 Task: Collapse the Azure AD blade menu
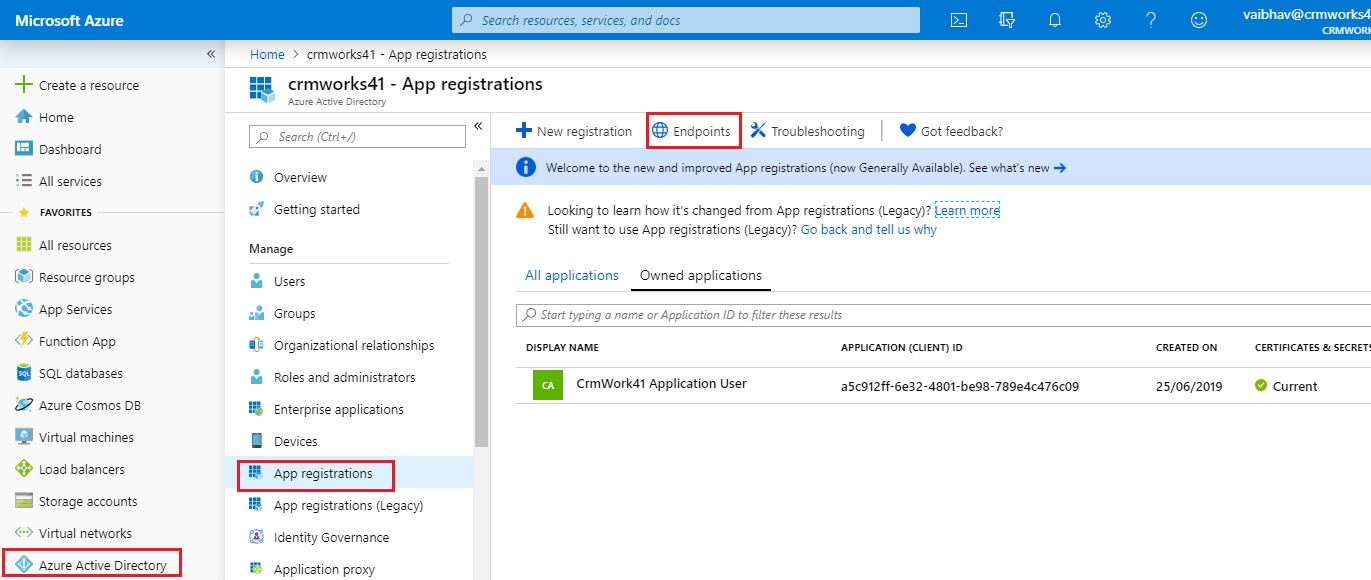coord(478,126)
